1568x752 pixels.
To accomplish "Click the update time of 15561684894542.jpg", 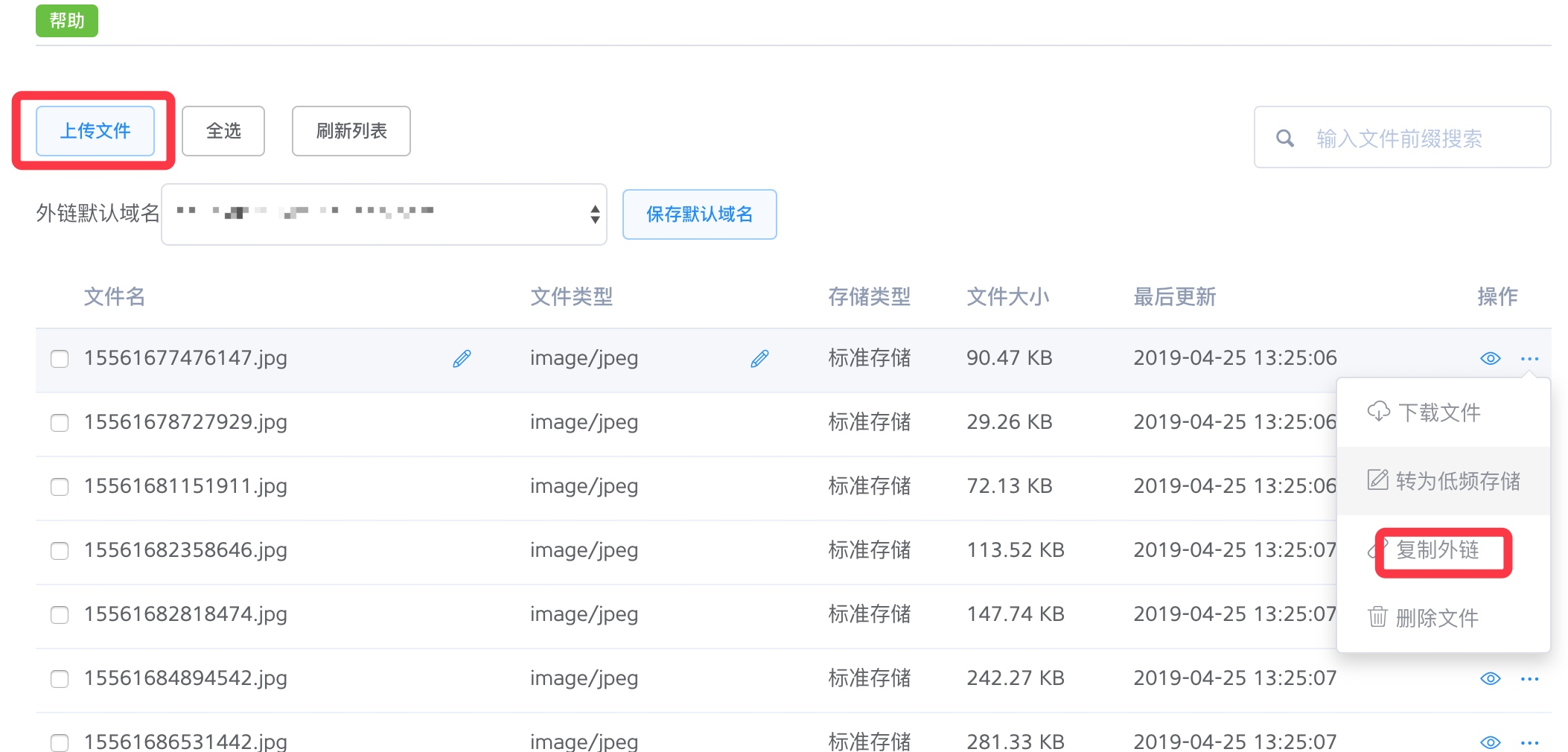I will click(x=1235, y=679).
